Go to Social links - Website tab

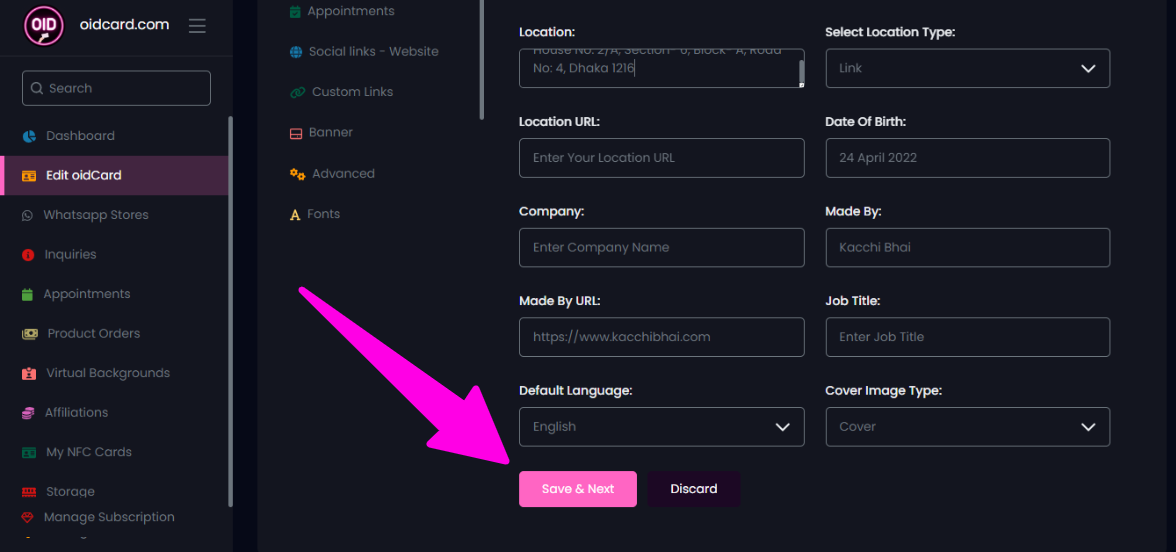point(373,52)
